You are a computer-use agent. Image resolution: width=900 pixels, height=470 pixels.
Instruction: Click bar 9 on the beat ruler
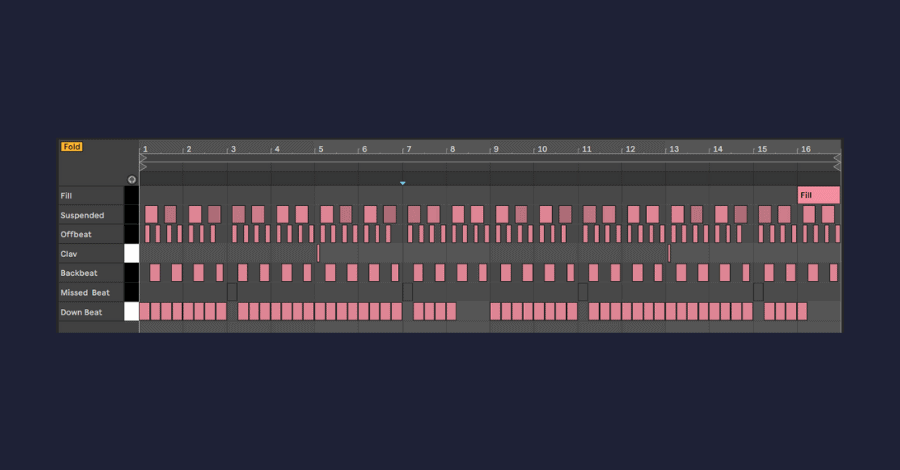pyautogui.click(x=496, y=149)
